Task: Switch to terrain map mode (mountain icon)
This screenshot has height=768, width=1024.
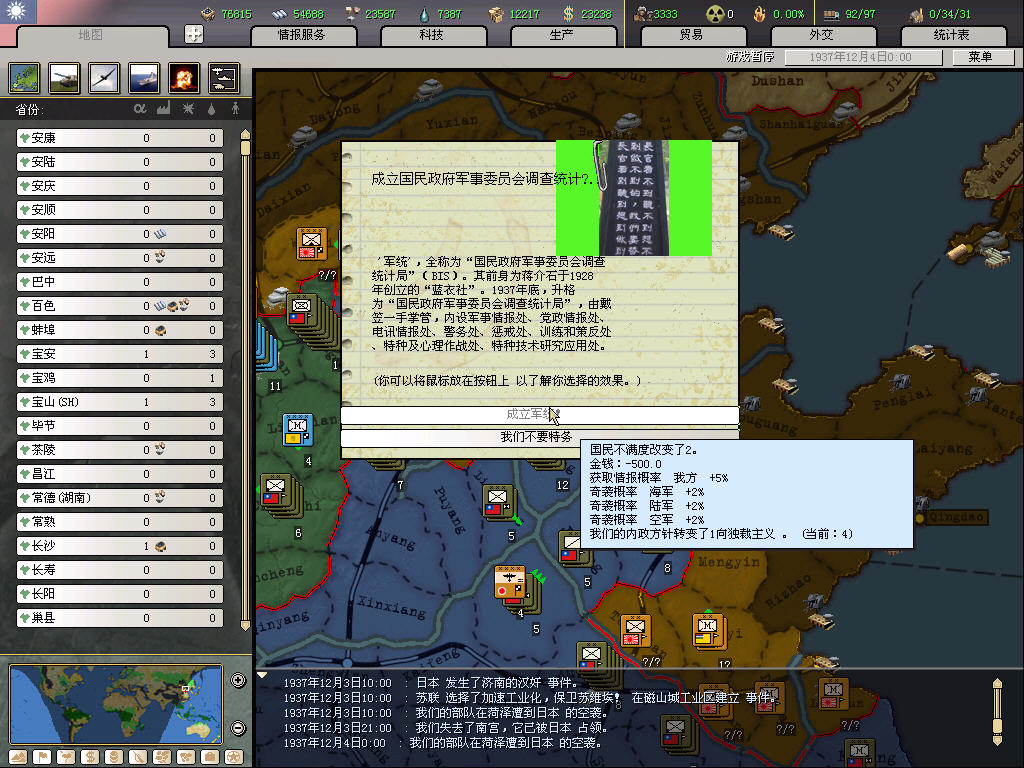Action: coord(18,757)
